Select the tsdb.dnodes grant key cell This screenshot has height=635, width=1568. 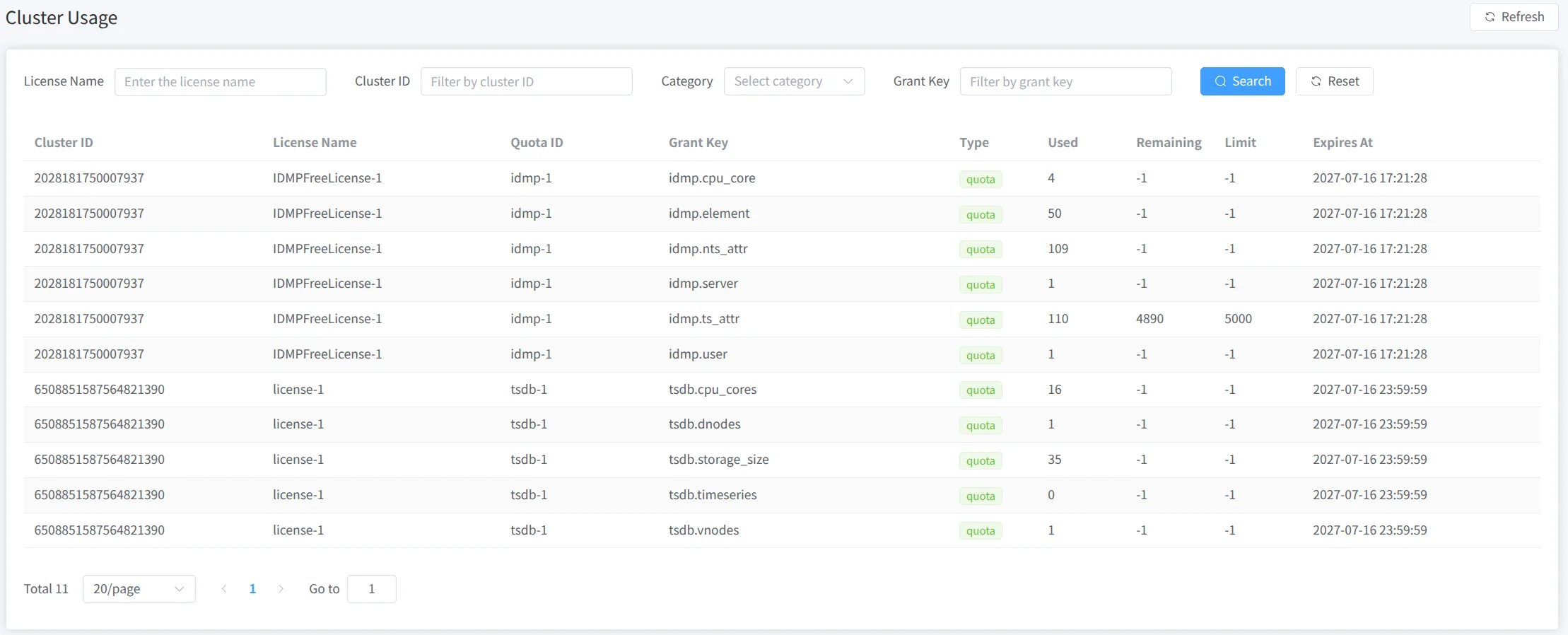click(705, 424)
